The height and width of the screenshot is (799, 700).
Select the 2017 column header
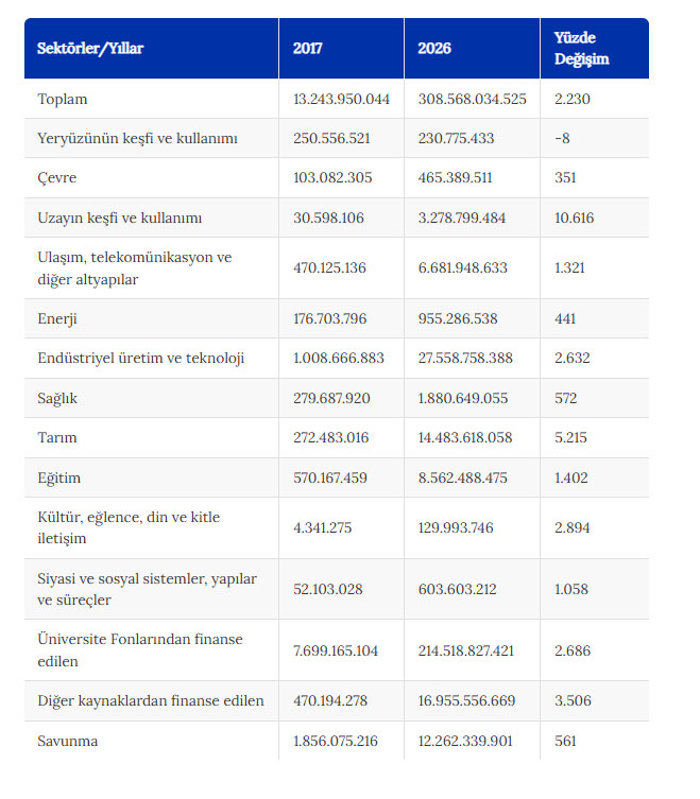307,48
